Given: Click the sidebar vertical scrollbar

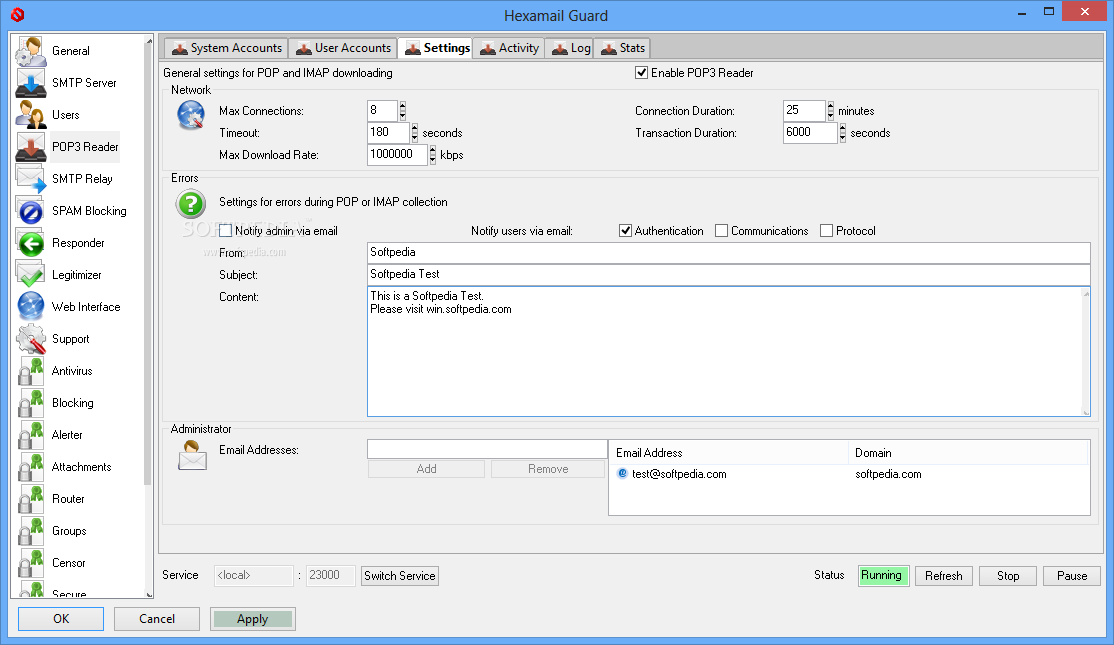Looking at the screenshot, I should click(x=148, y=266).
